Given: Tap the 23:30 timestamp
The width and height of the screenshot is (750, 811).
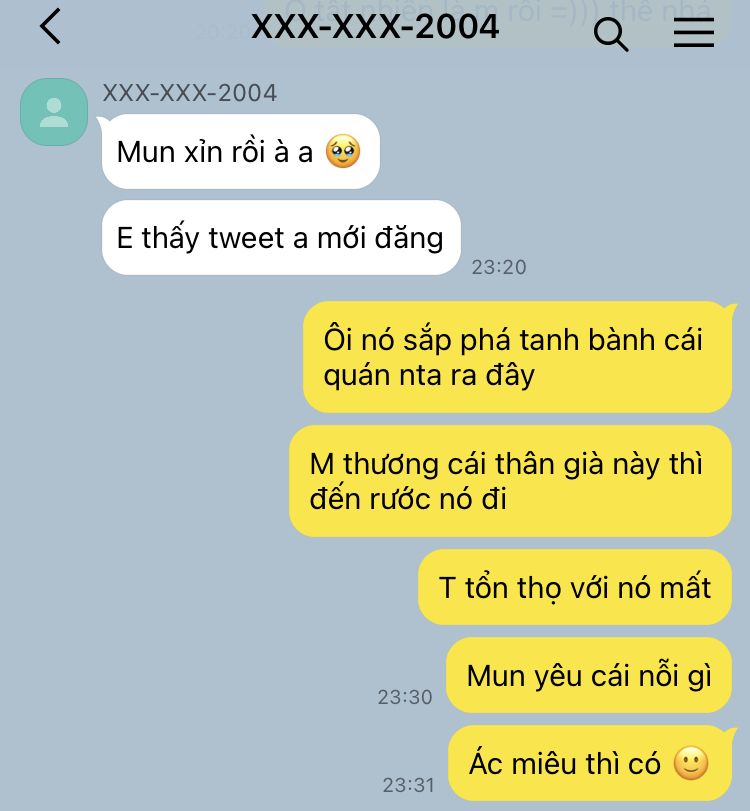Looking at the screenshot, I should [405, 697].
